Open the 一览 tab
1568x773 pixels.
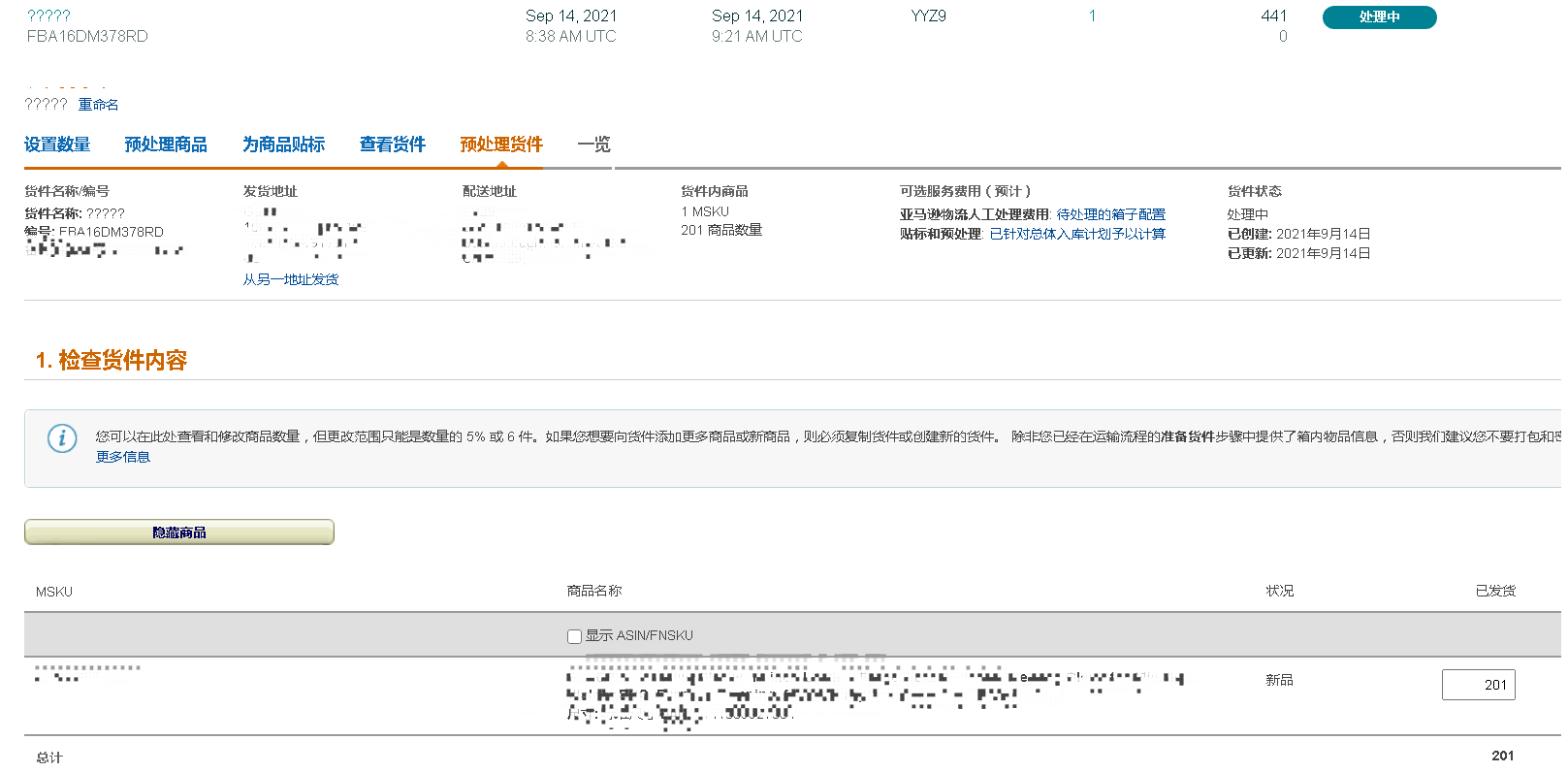pos(593,145)
